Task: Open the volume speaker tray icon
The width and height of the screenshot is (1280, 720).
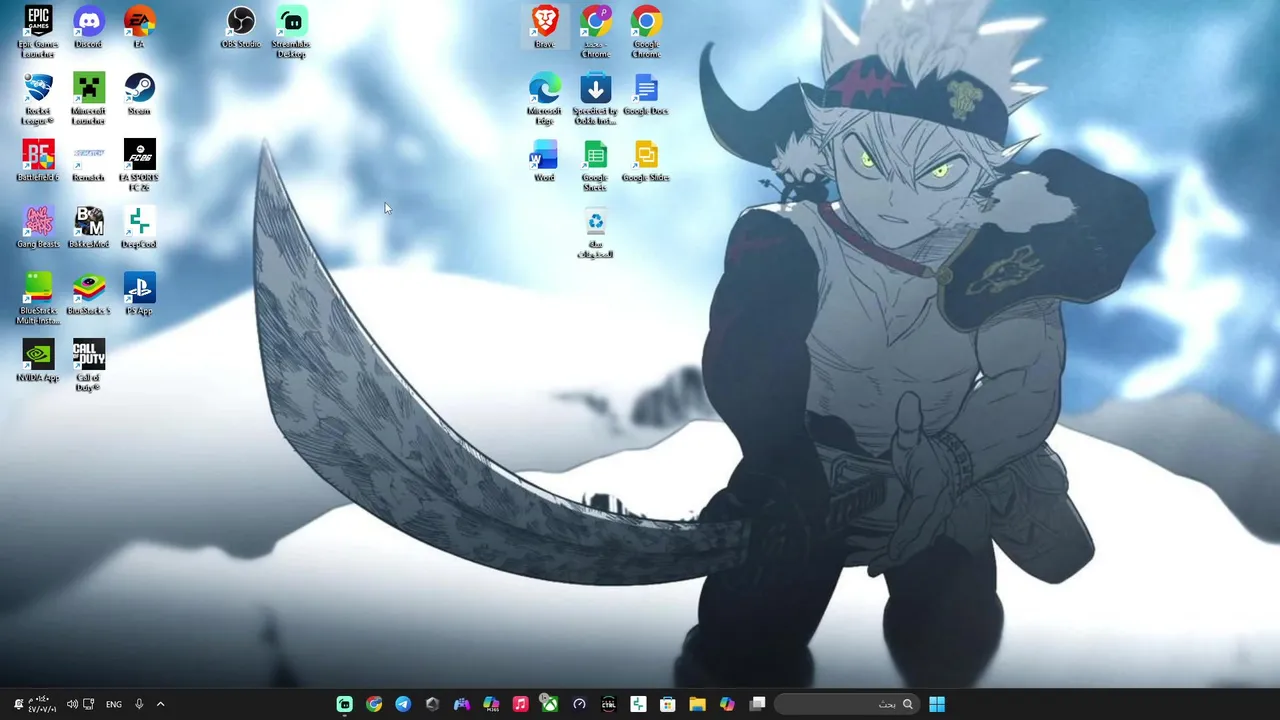Action: click(72, 704)
